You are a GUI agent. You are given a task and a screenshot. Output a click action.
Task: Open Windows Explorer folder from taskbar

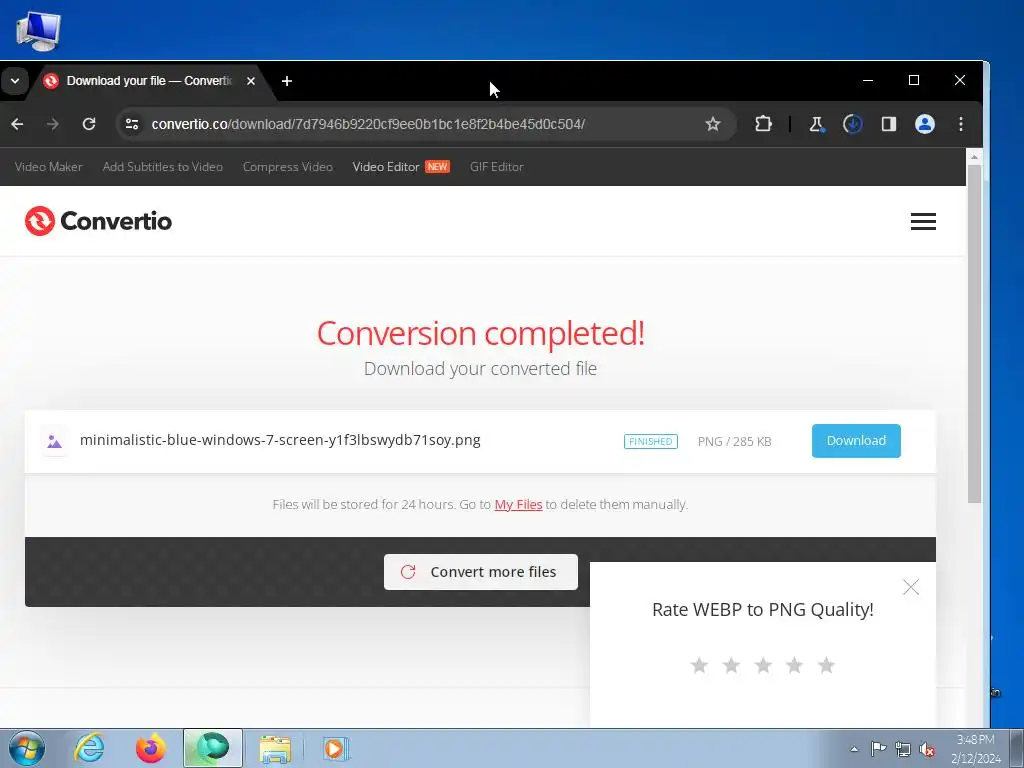pos(275,748)
